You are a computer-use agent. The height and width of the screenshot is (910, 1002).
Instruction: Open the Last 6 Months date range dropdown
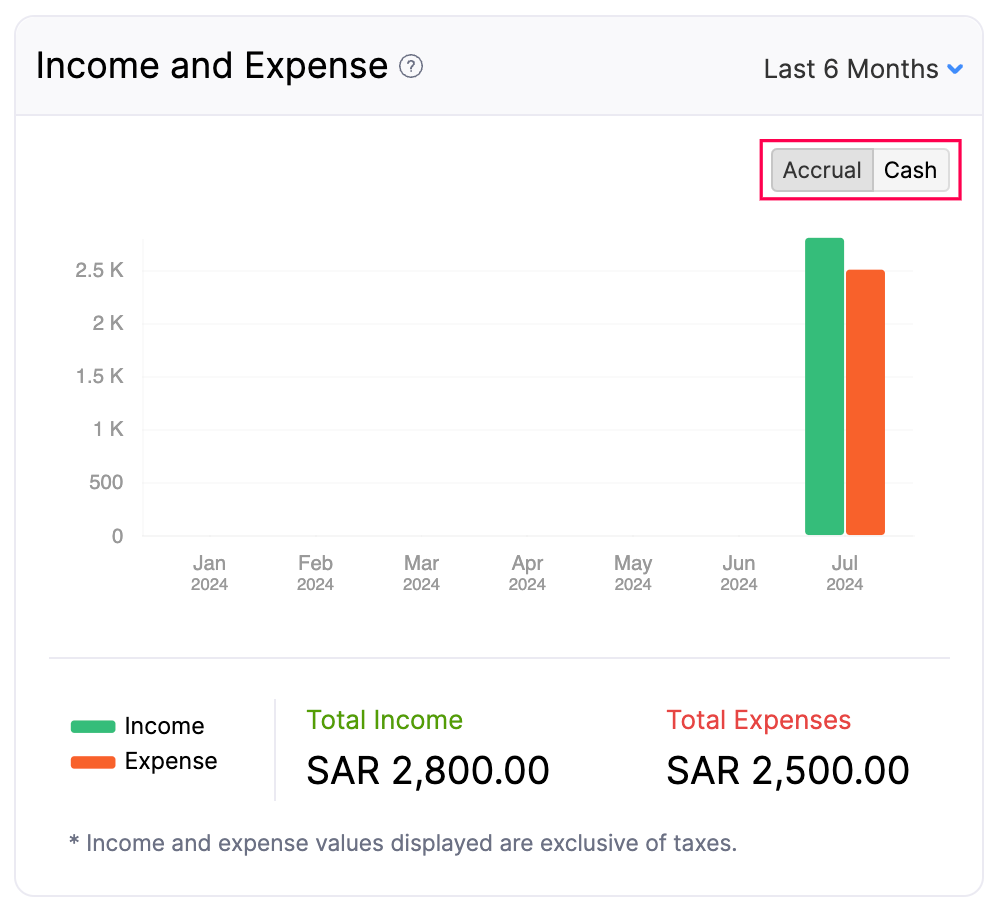coord(863,69)
